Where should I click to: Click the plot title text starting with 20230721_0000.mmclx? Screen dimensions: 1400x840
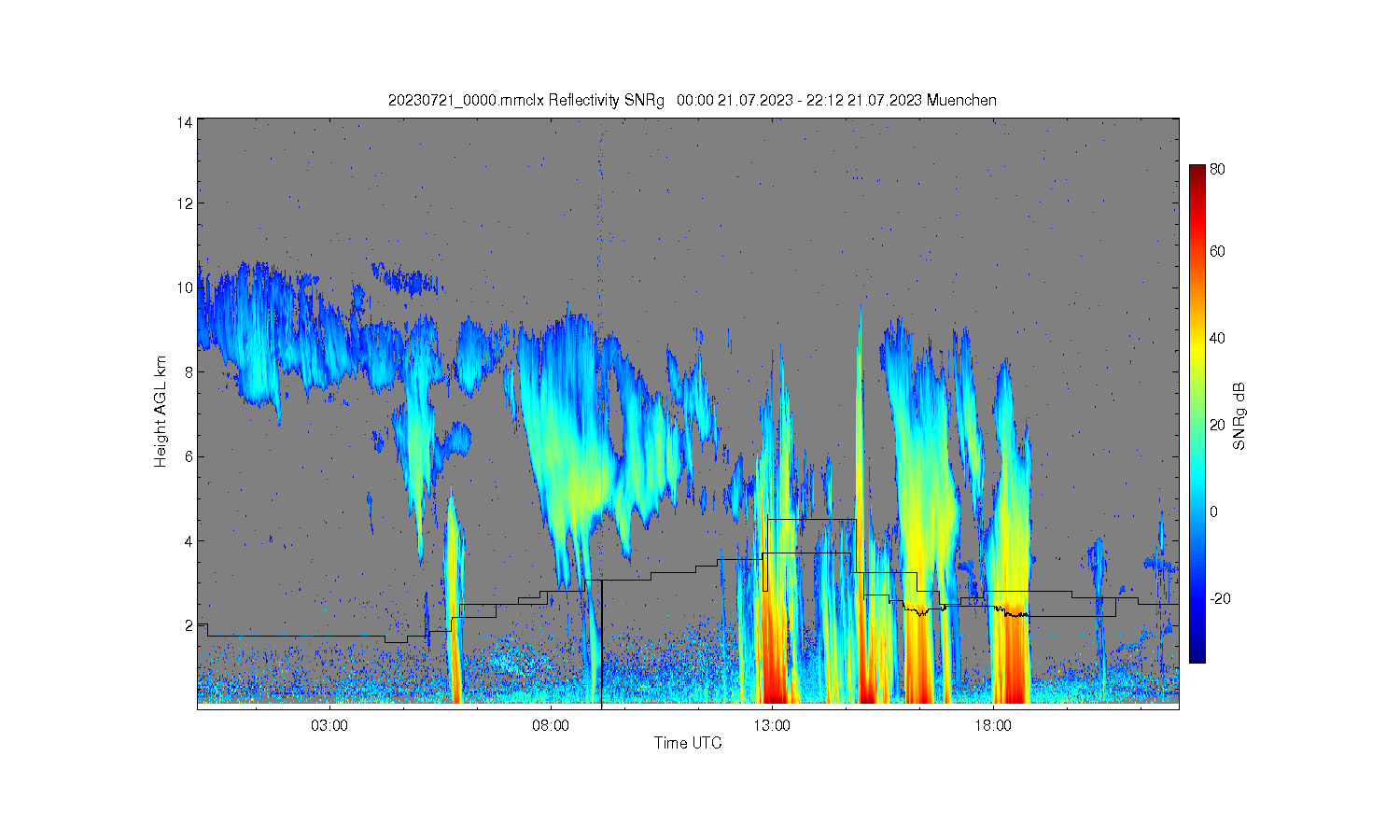693,101
